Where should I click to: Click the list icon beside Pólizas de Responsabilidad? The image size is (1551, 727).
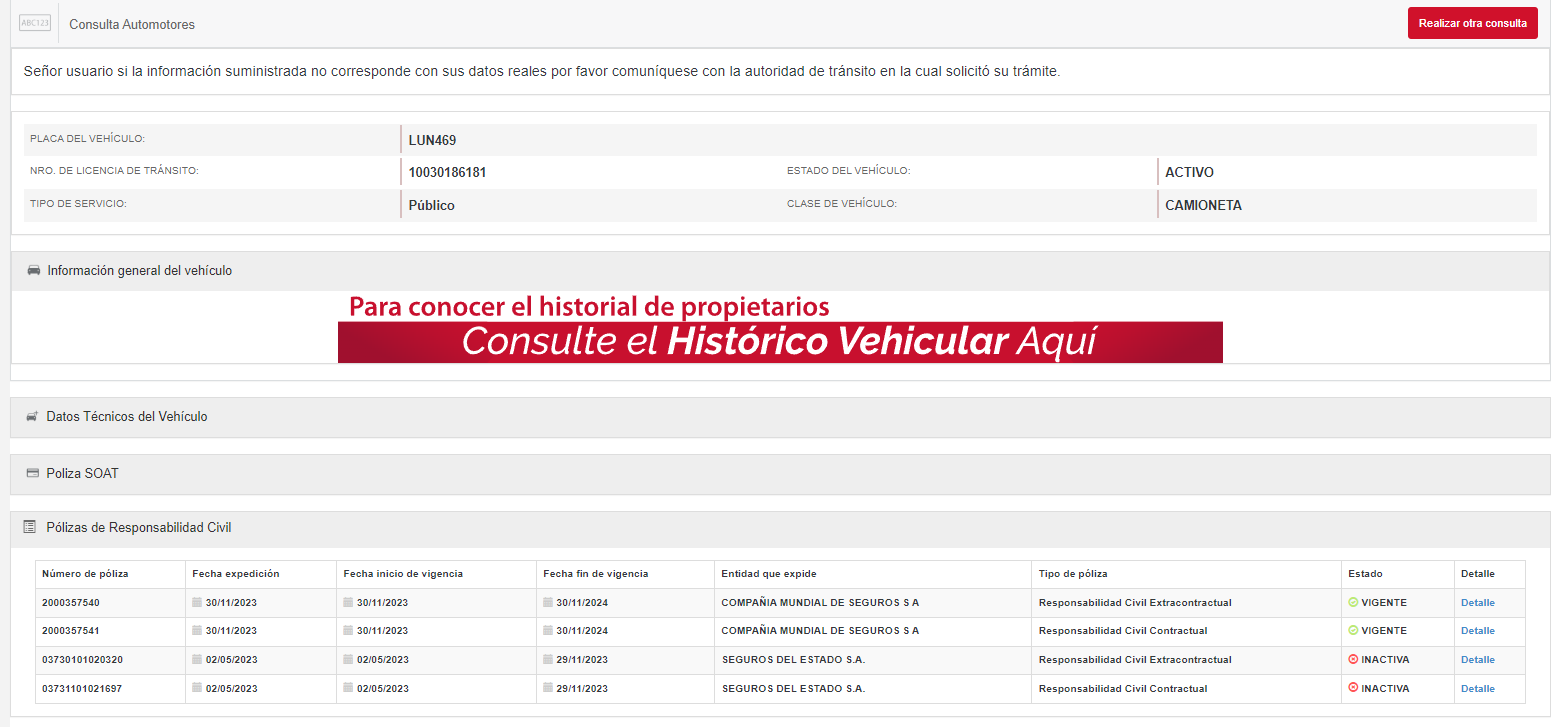(30, 527)
